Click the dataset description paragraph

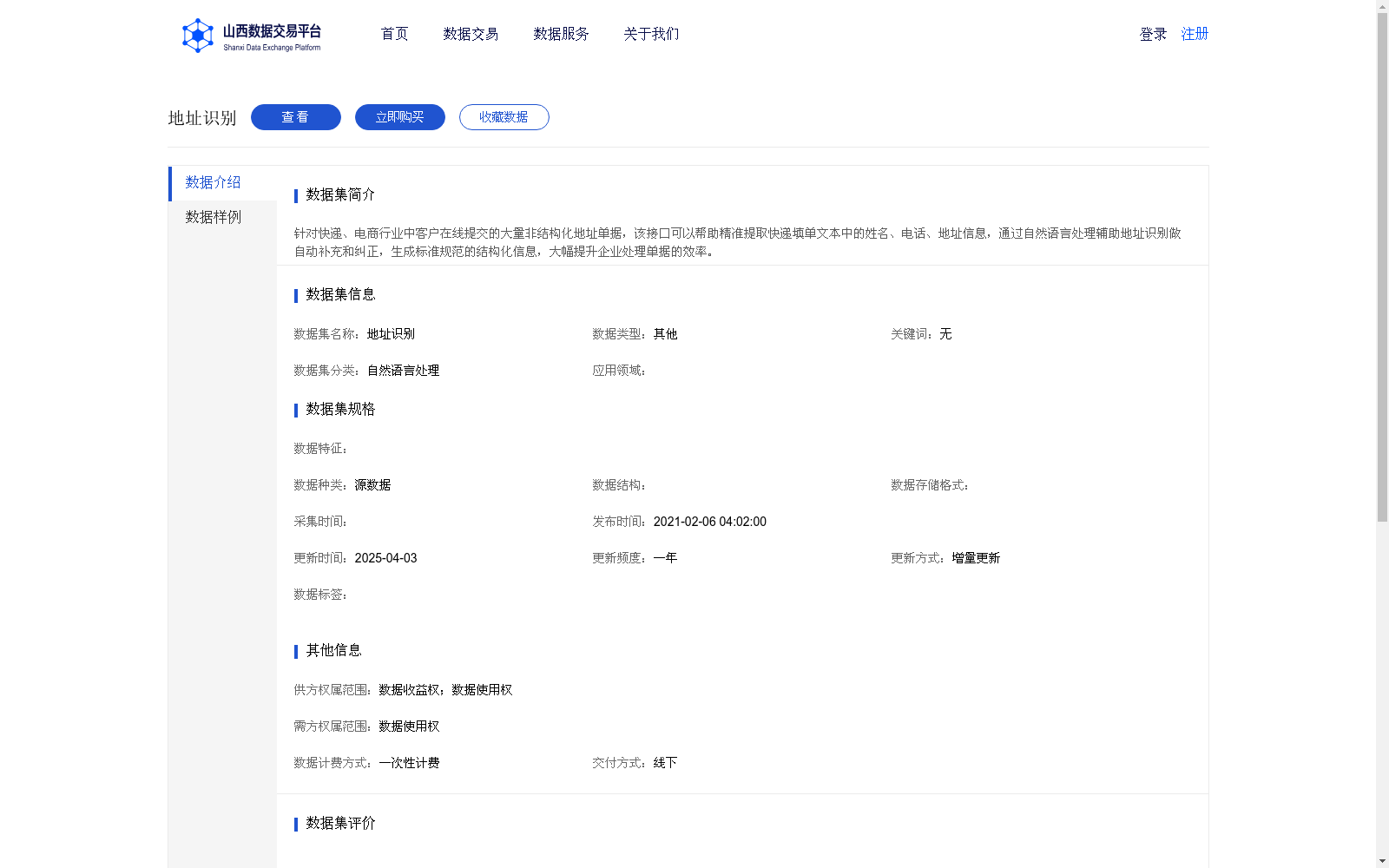(x=737, y=242)
